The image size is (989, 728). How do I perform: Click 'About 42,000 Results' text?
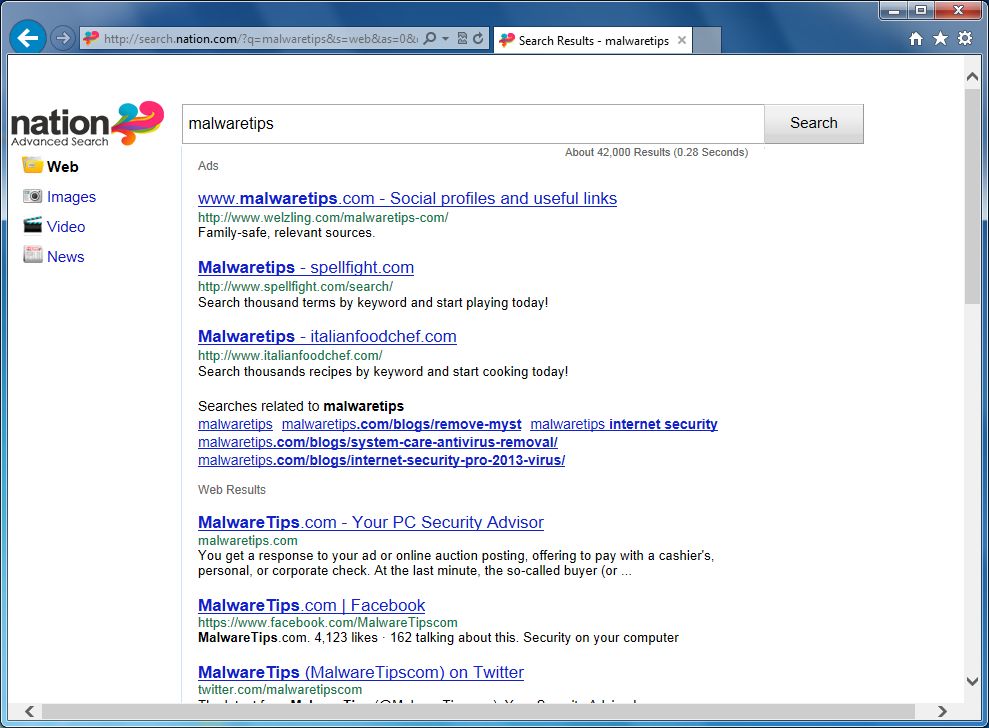click(x=657, y=153)
